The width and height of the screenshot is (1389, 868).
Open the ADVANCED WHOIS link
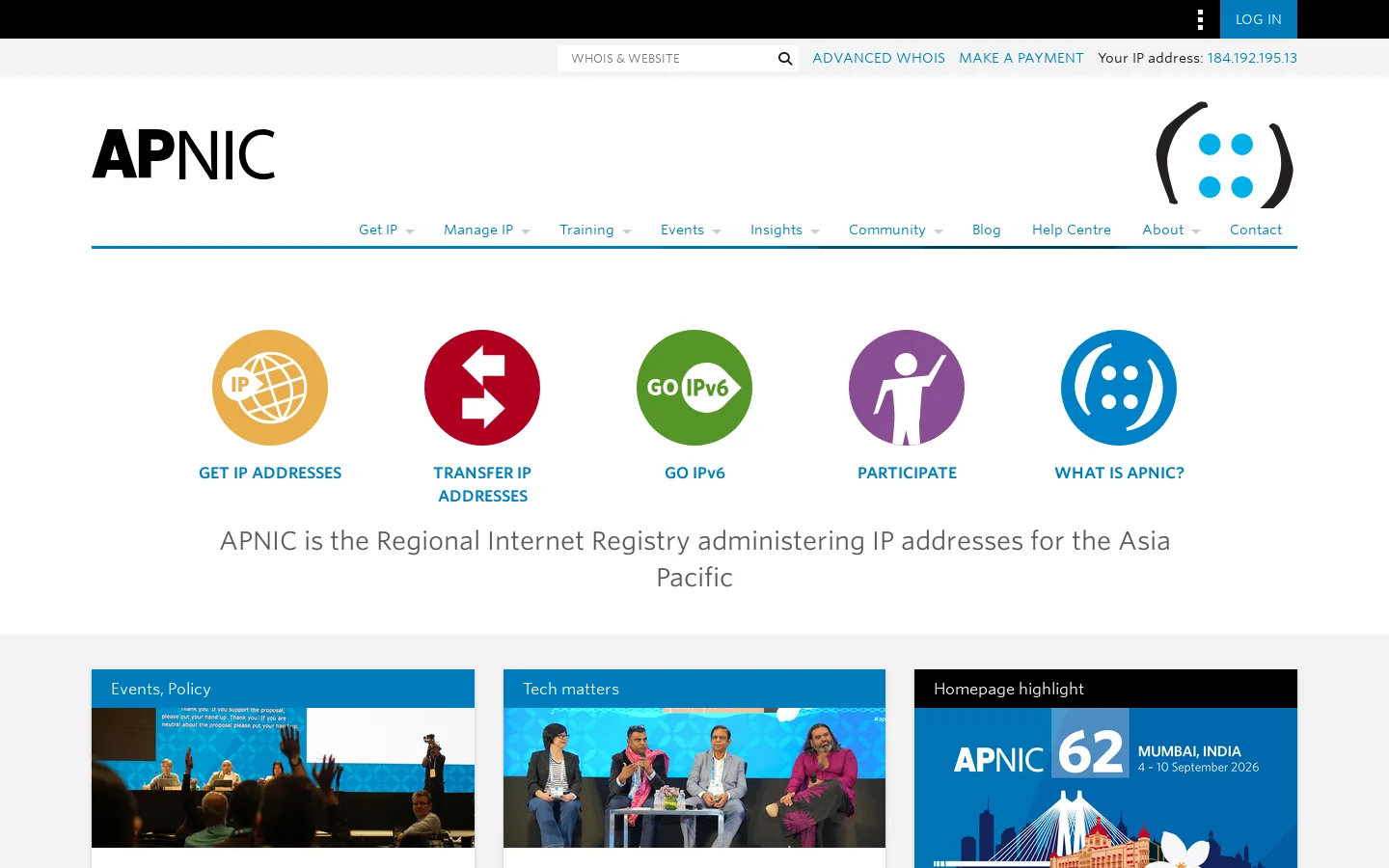pos(879,58)
